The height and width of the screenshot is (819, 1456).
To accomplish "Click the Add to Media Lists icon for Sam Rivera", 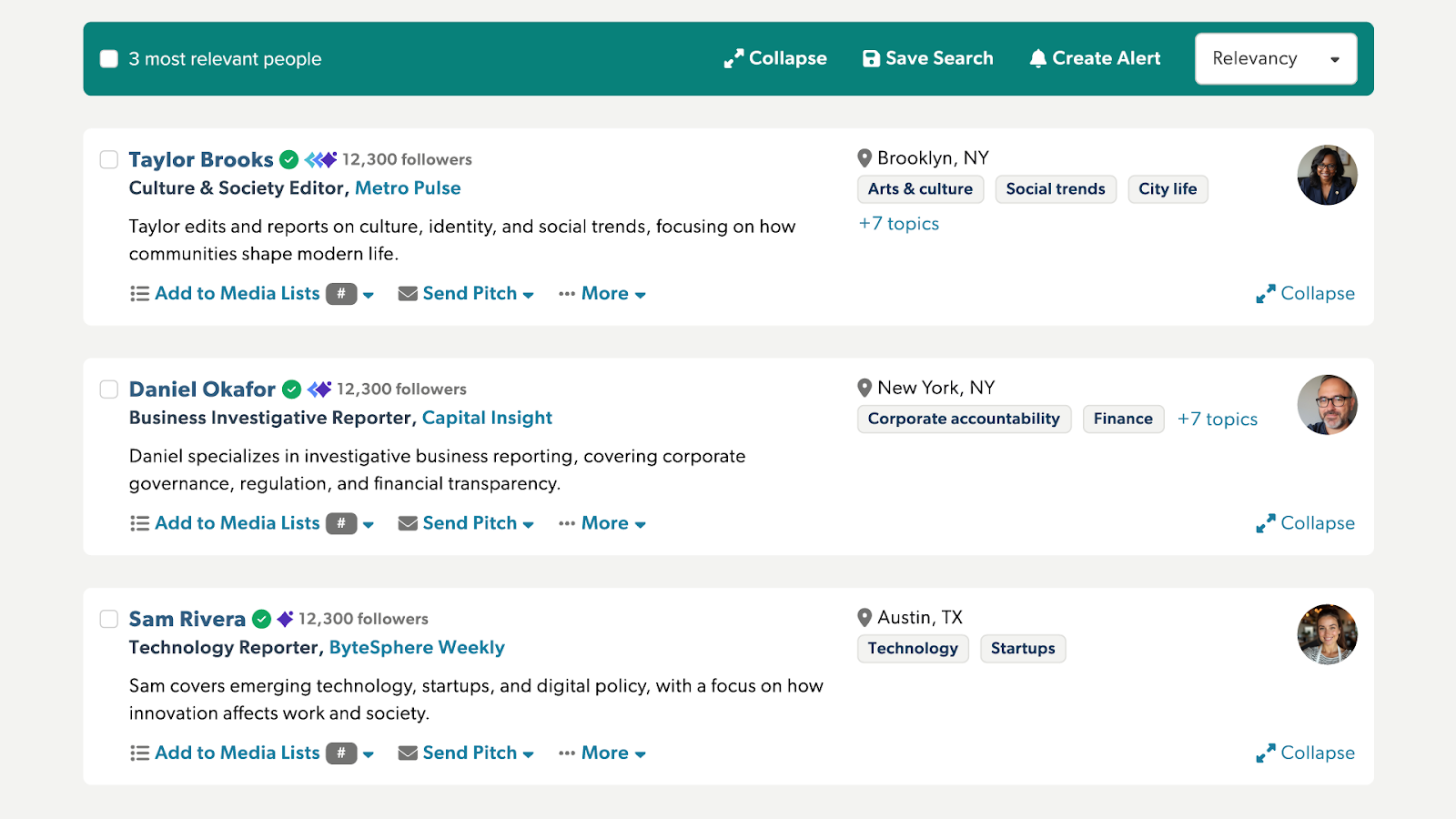I will (x=139, y=753).
